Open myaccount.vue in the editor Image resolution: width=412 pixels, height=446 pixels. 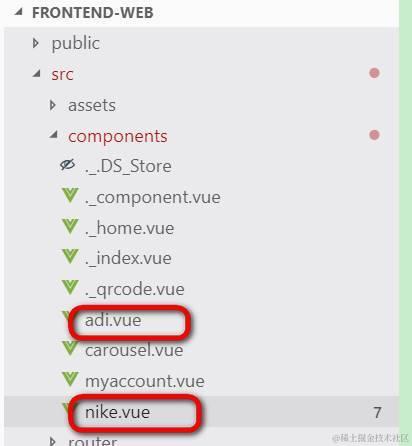[x=145, y=381]
